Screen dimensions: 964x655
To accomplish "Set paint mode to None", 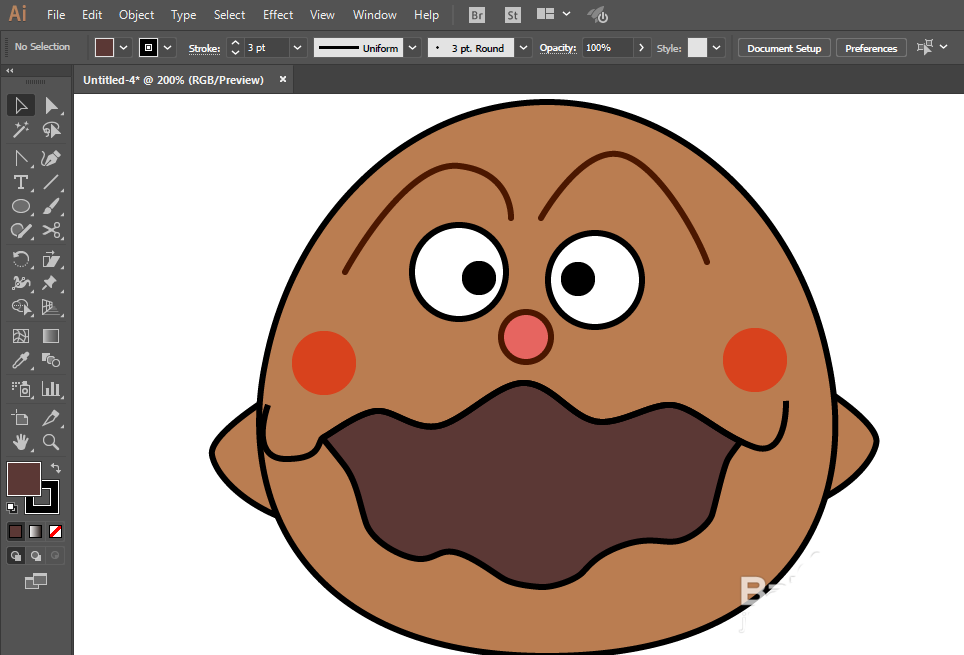I will point(56,531).
